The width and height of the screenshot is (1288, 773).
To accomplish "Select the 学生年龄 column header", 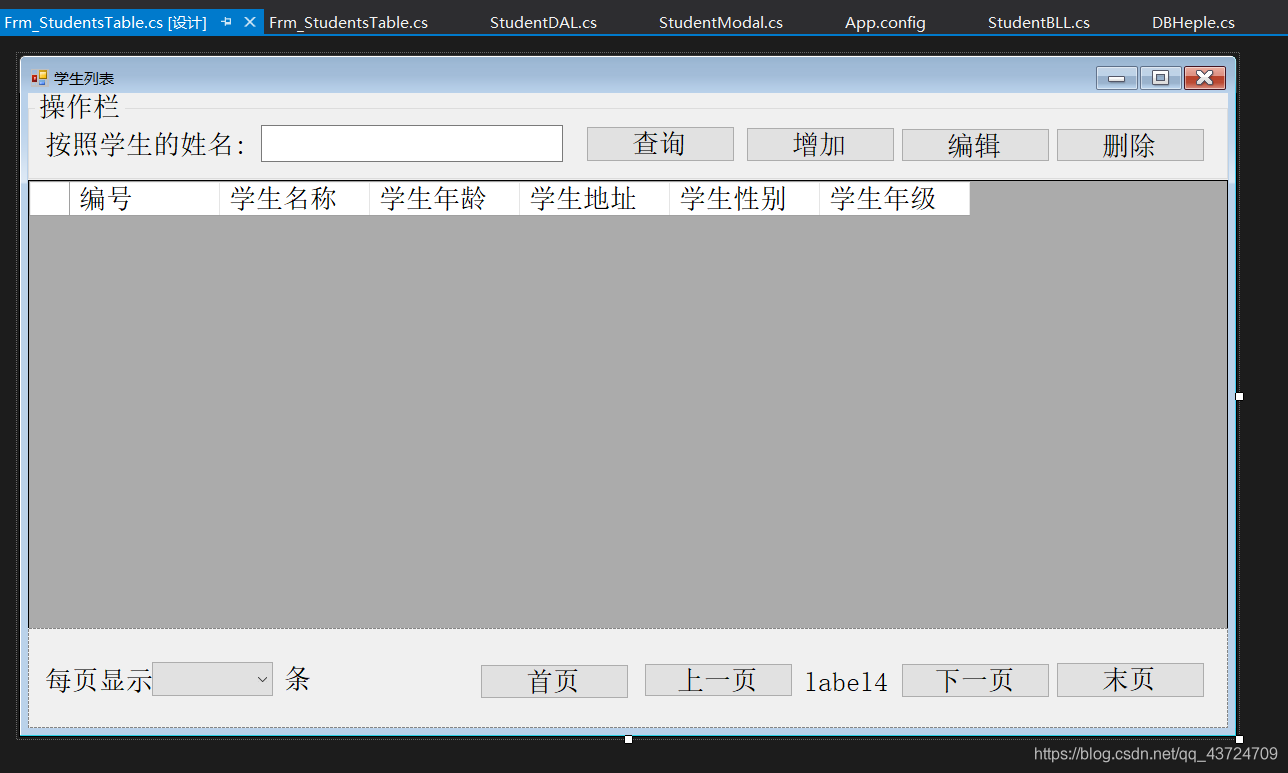I will tap(444, 198).
